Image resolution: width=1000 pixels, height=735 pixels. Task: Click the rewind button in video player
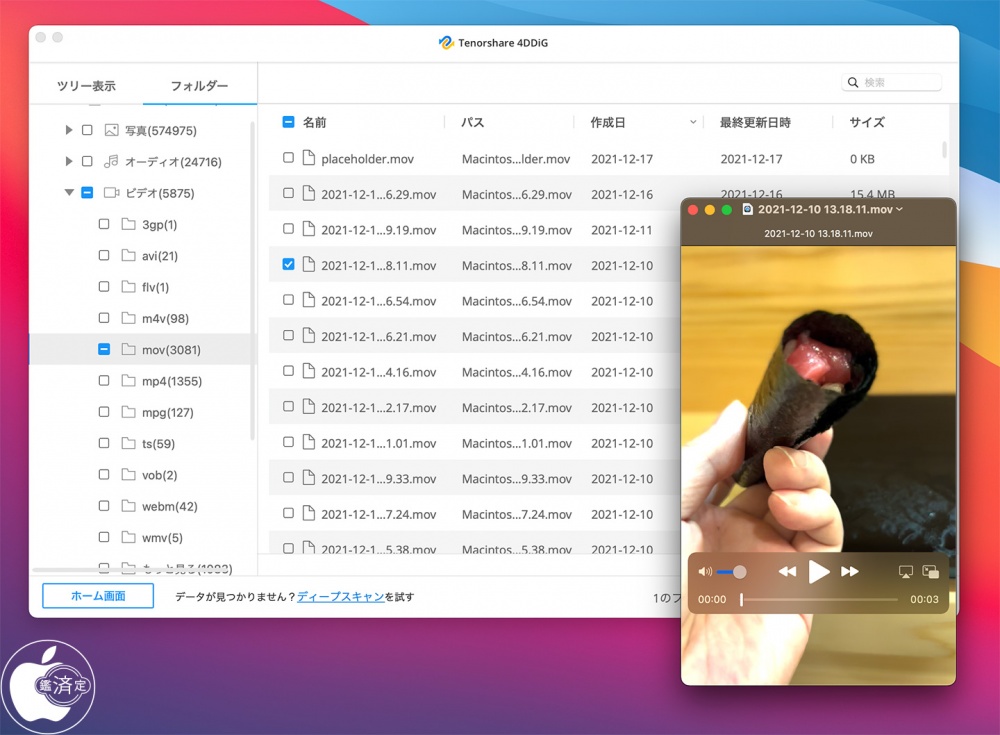[788, 572]
